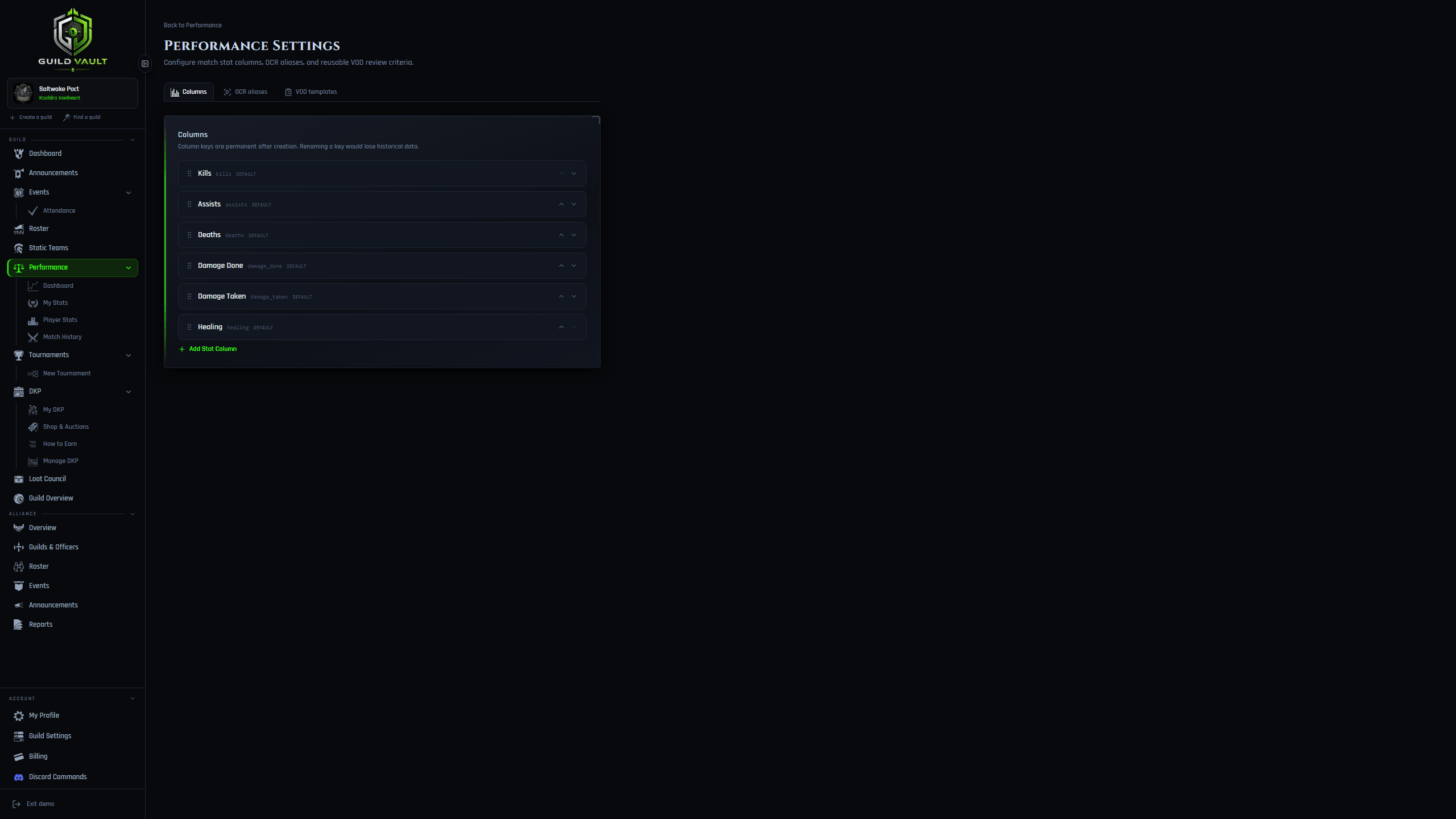Open guild Announcements megaphone icon

point(19,173)
